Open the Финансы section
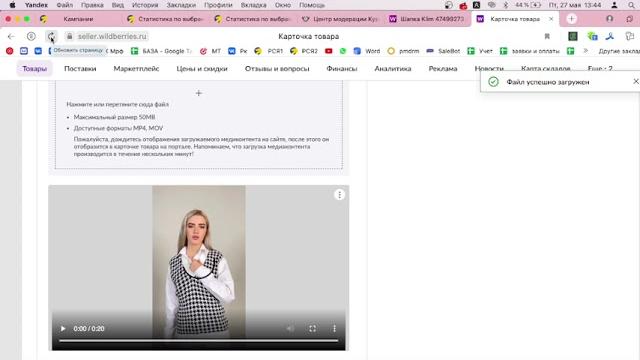The height and width of the screenshot is (360, 640). pyautogui.click(x=342, y=69)
